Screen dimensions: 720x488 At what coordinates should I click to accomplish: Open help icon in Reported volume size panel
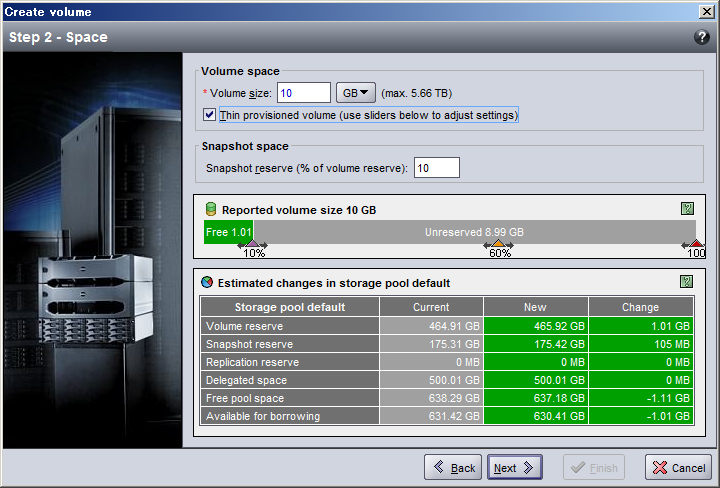(687, 209)
